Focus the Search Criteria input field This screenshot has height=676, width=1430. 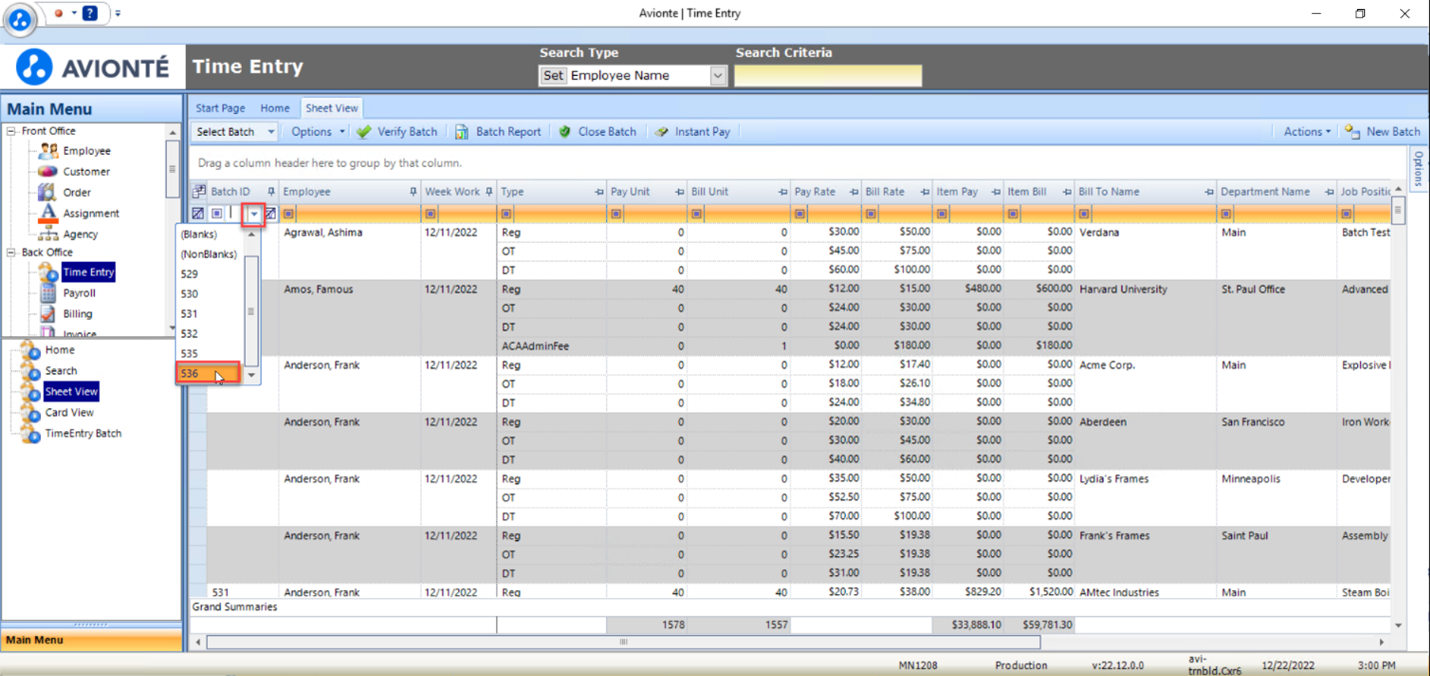click(828, 76)
